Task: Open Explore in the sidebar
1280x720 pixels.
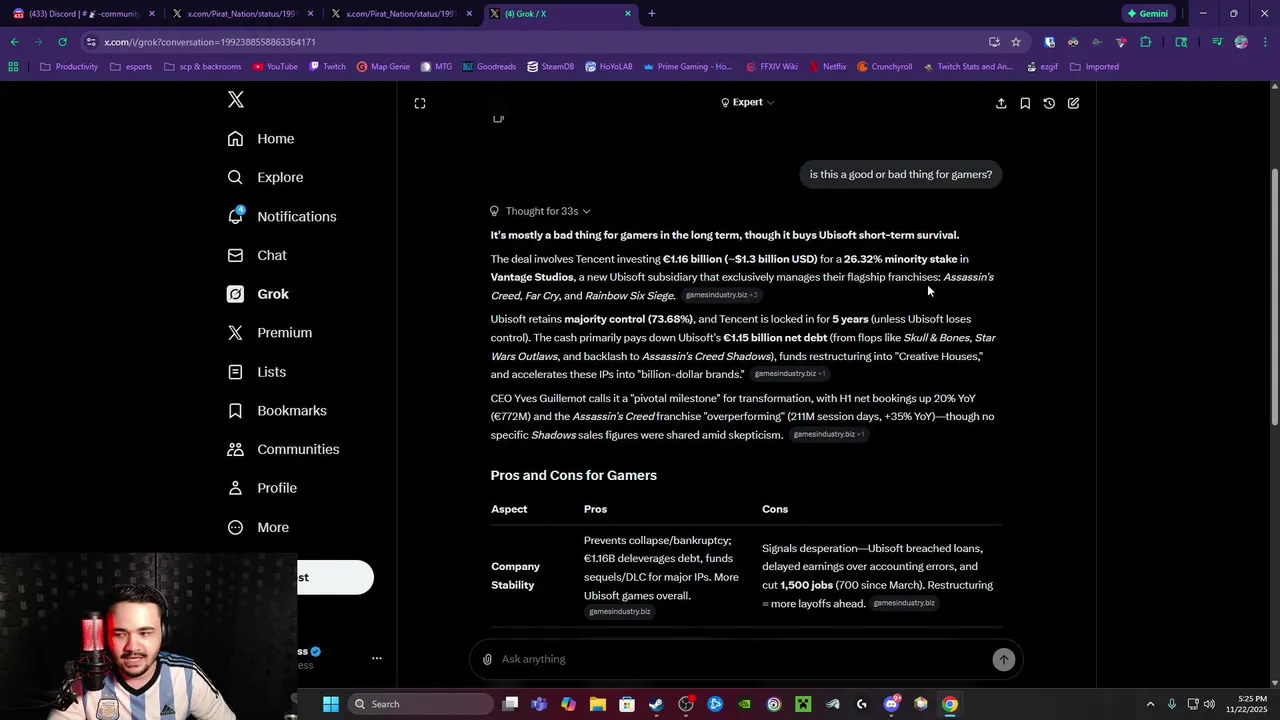Action: coord(265,177)
